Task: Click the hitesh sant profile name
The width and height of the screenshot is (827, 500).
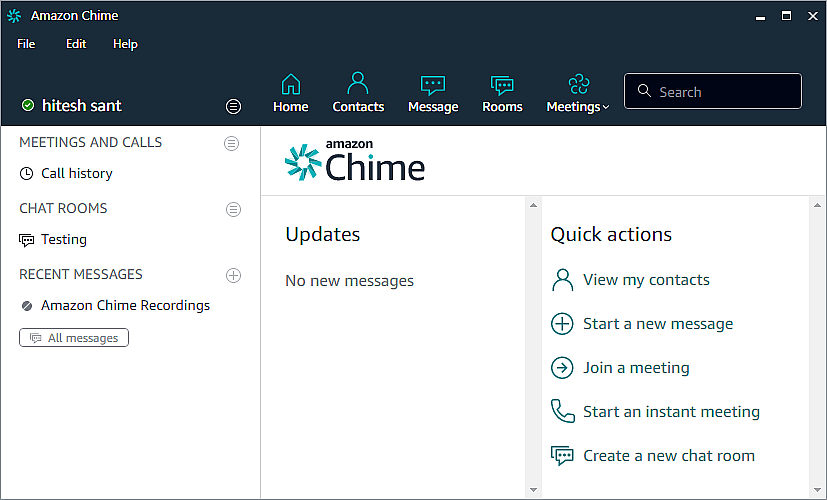Action: pos(82,105)
